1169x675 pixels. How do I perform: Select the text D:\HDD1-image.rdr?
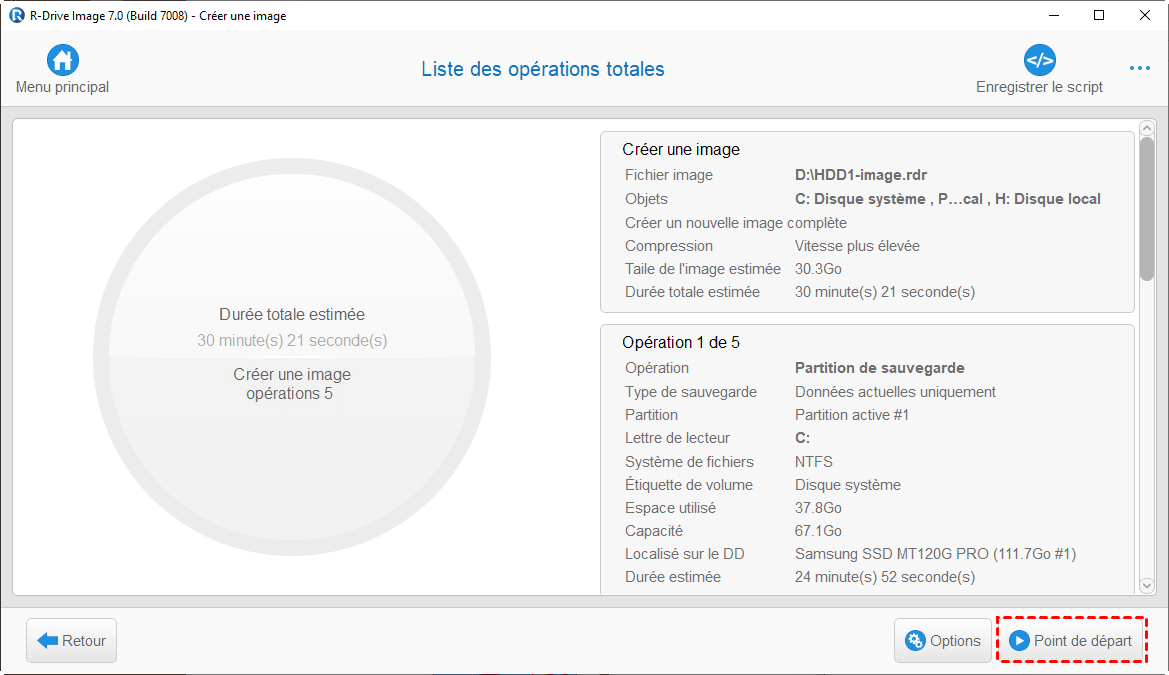pyautogui.click(x=860, y=175)
